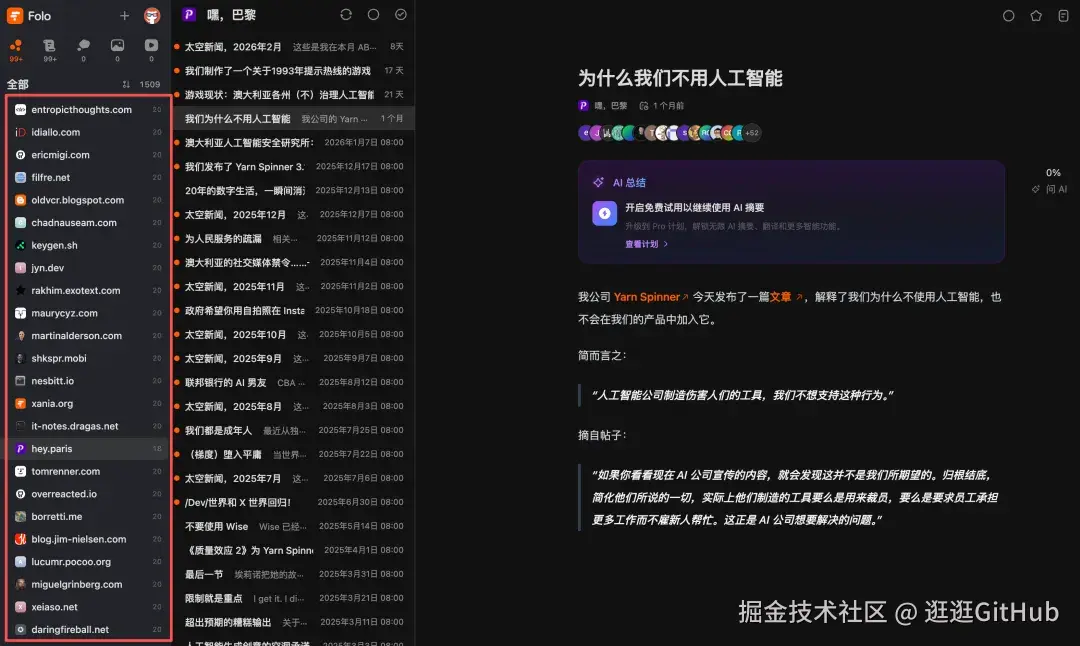
Task: Click the 问 AI button
Action: [x=1050, y=189]
